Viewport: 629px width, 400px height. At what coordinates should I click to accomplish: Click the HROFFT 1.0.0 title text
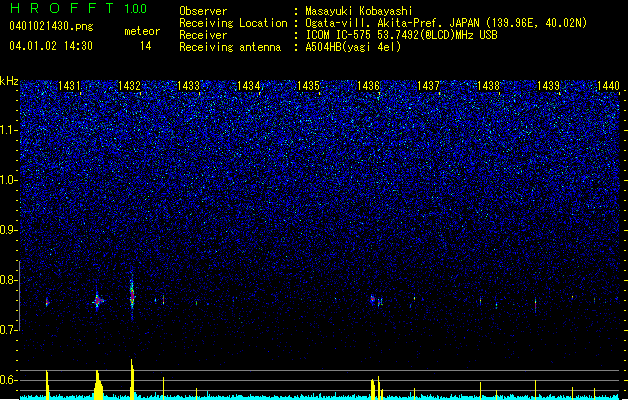tap(79, 8)
